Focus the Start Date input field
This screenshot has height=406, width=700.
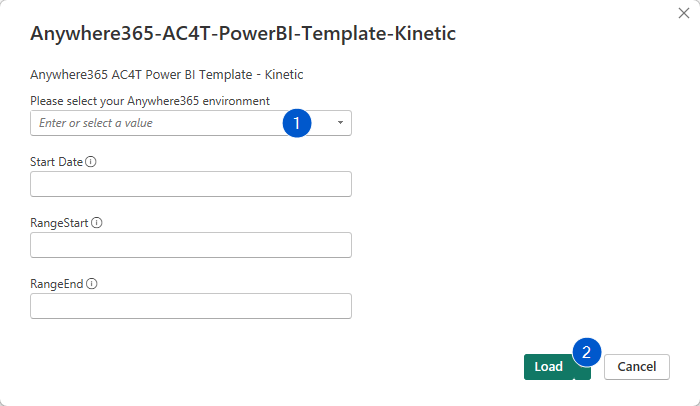click(x=191, y=184)
